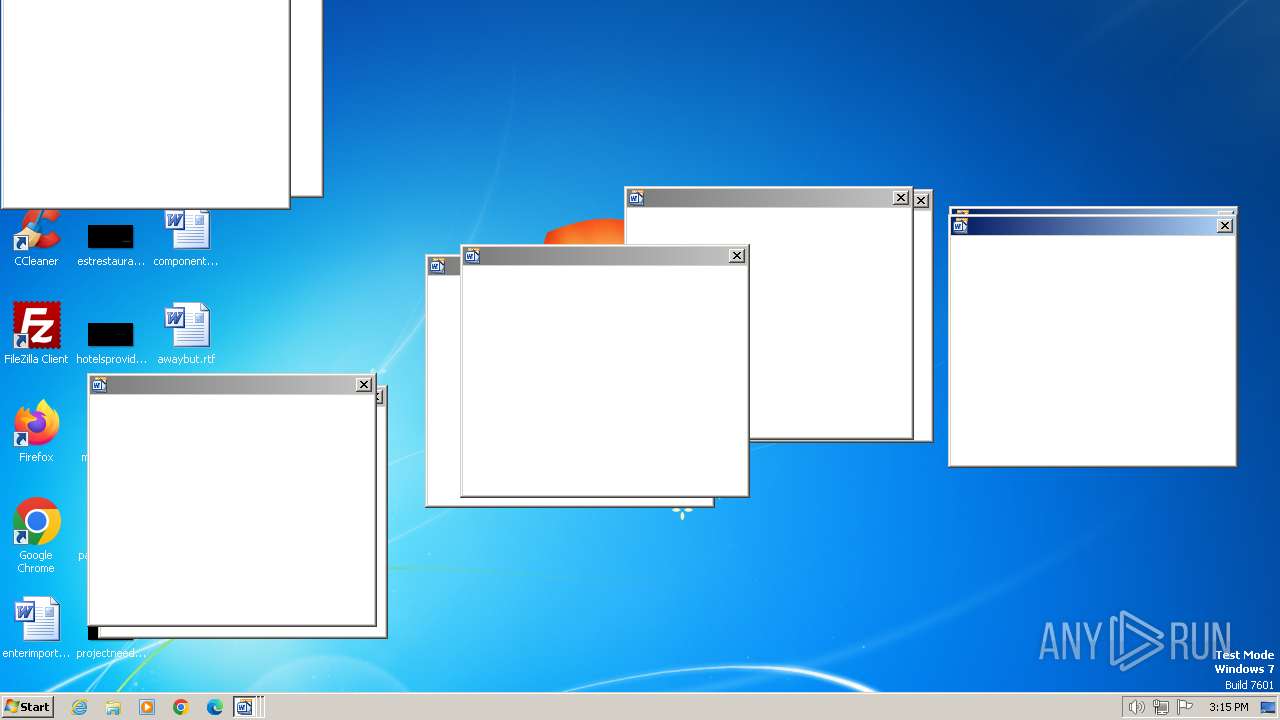Screen dimensions: 1280x720
Task: Select the awaybut.rtf document icon
Action: click(186, 334)
